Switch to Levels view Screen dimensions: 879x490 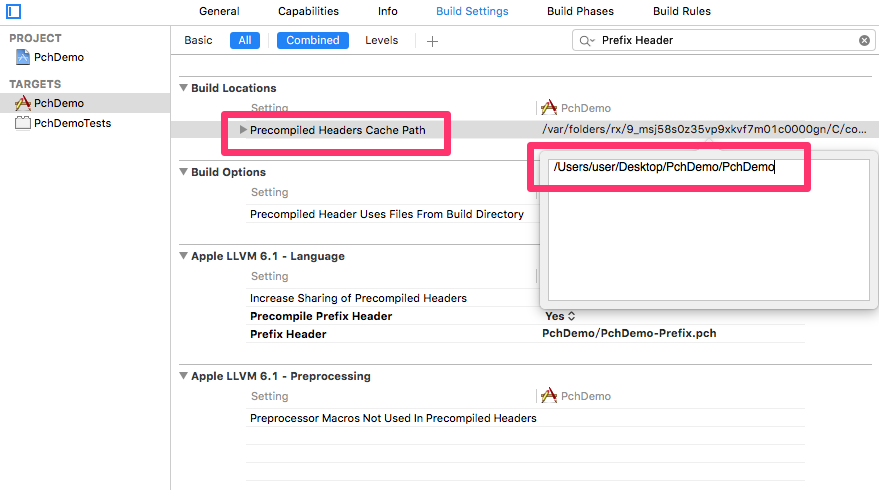click(x=381, y=40)
